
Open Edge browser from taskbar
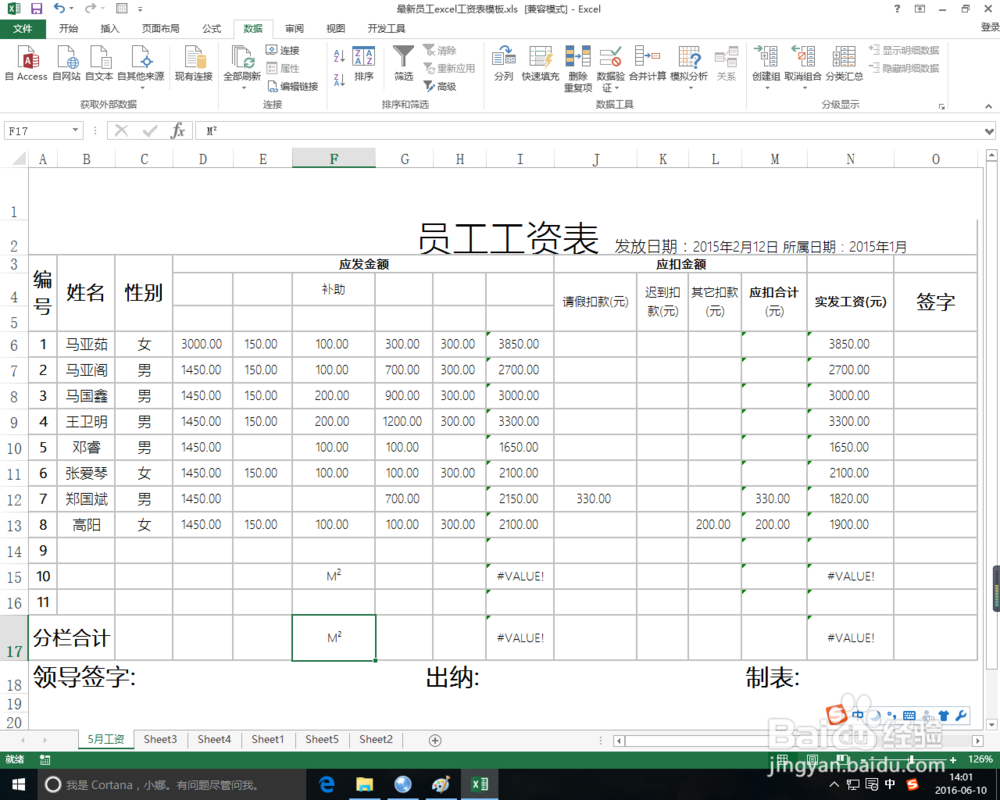point(327,785)
